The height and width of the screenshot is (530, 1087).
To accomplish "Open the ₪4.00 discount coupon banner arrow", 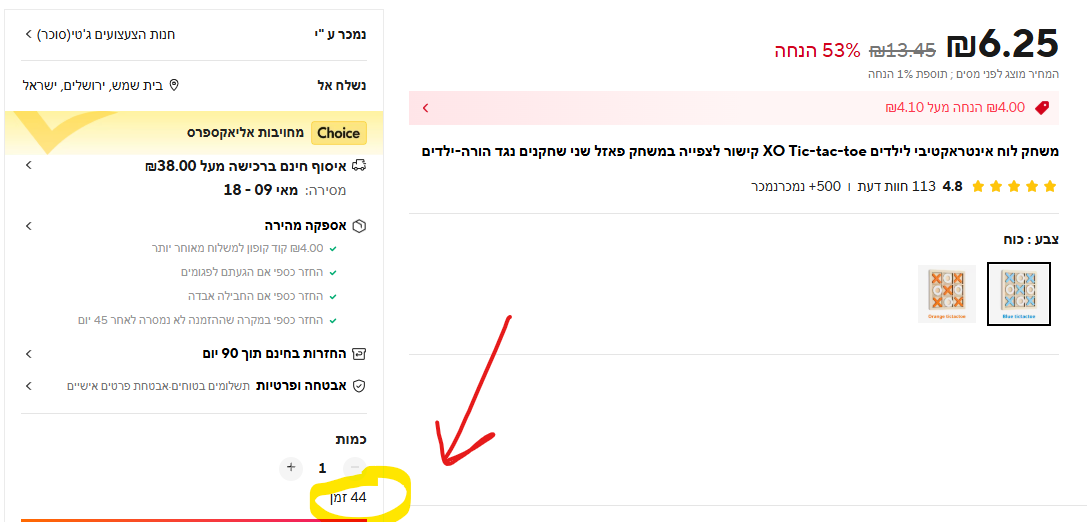I will [x=426, y=108].
